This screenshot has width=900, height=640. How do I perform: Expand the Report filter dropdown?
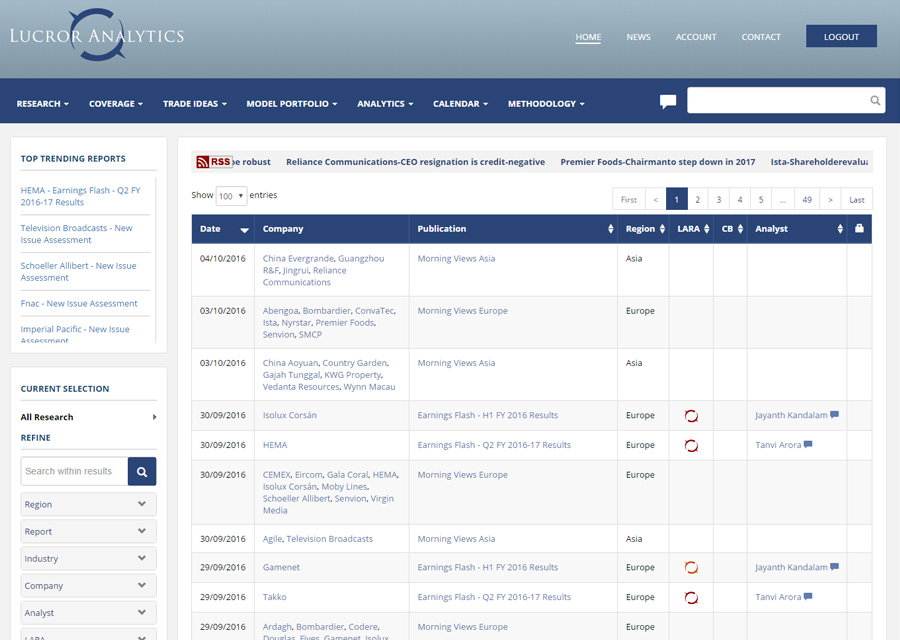pos(88,532)
